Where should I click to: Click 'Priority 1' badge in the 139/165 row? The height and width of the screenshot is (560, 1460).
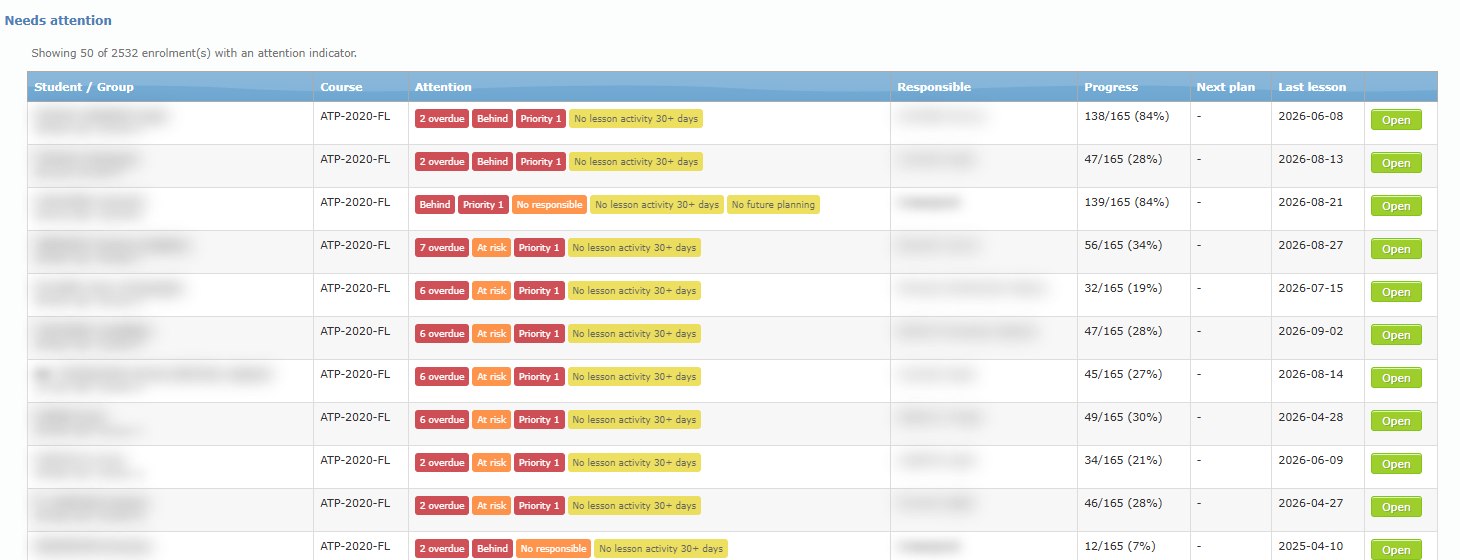click(483, 204)
